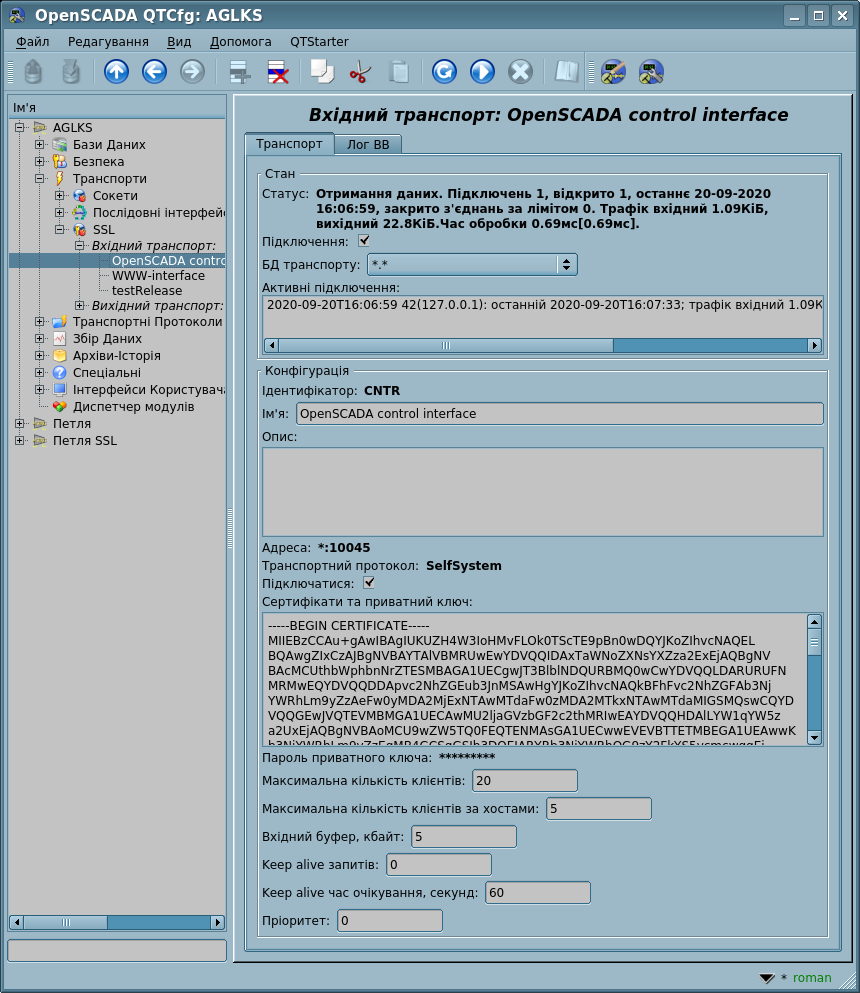Navigate forward with the right arrow icon

(193, 72)
